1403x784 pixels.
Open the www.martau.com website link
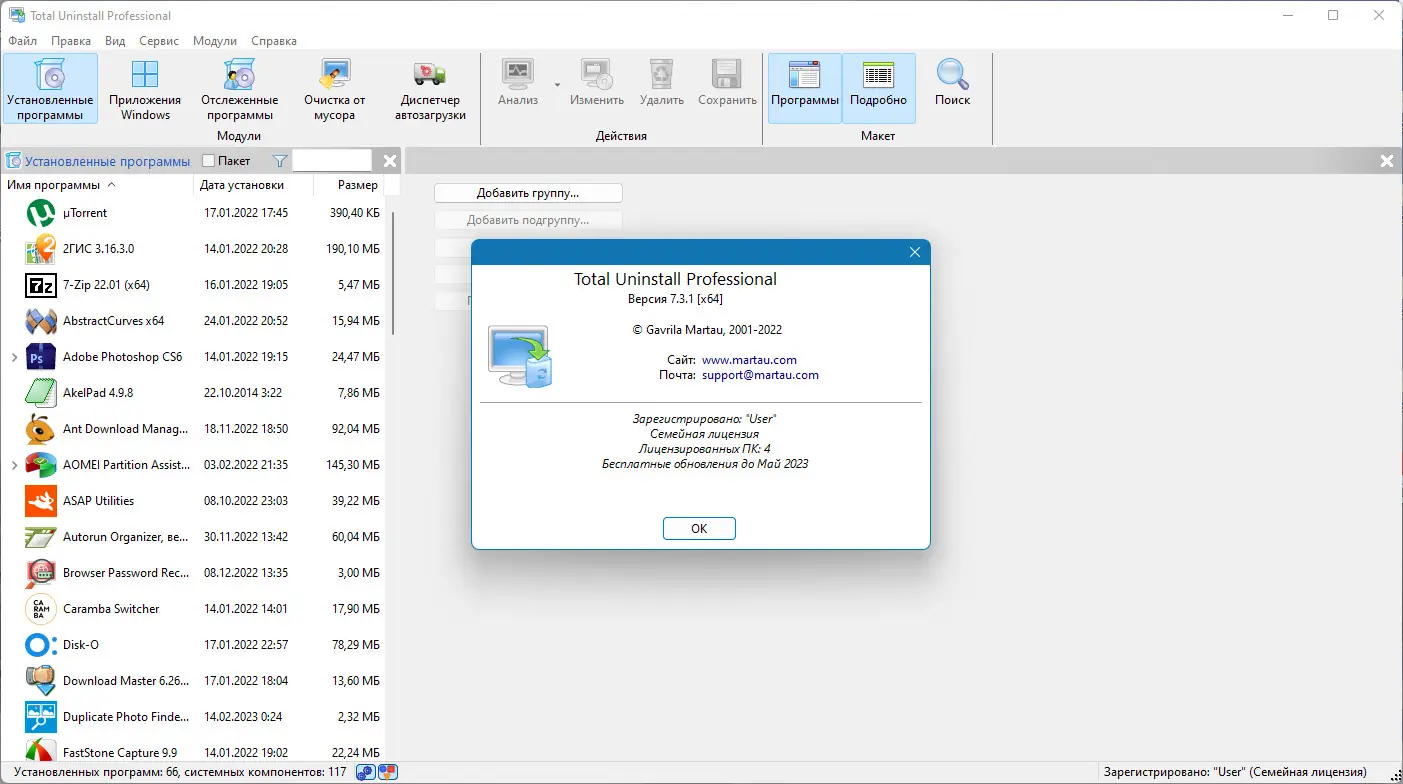pos(749,360)
